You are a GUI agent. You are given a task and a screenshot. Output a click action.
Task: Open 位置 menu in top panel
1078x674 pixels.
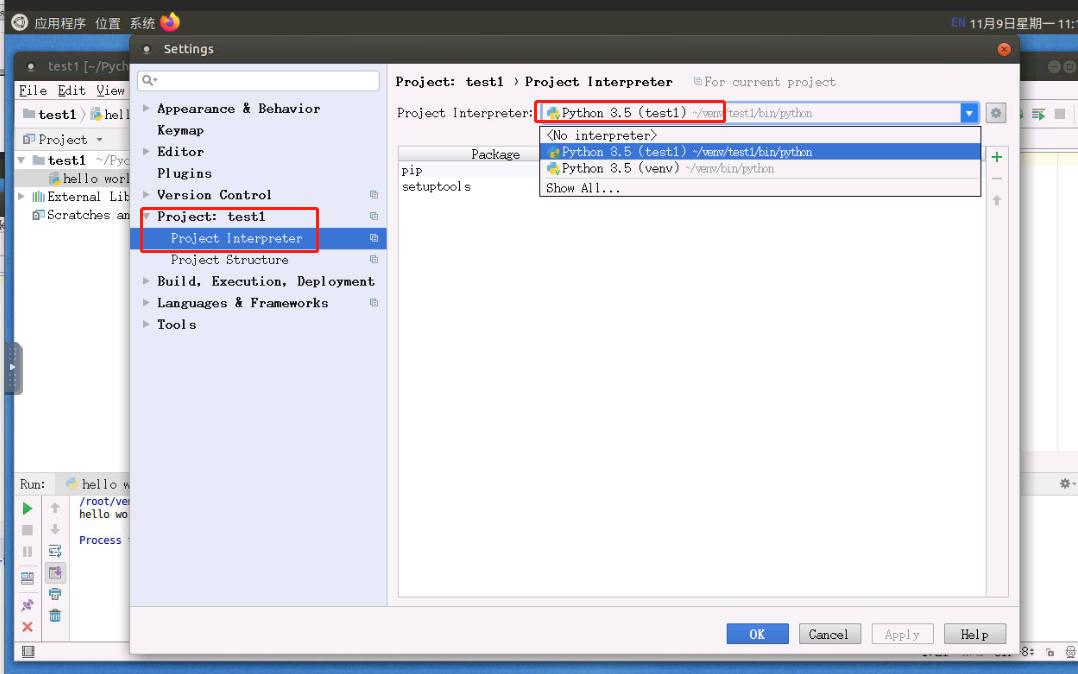point(107,23)
